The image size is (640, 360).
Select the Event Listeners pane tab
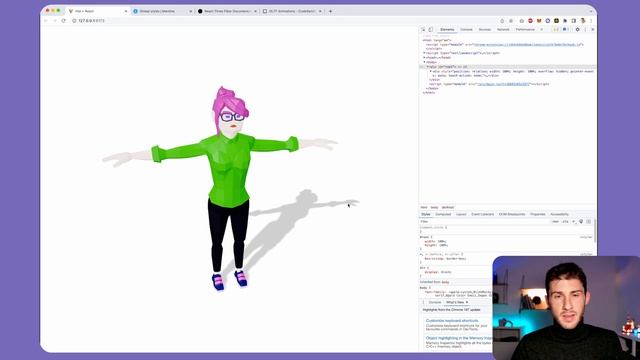point(482,214)
